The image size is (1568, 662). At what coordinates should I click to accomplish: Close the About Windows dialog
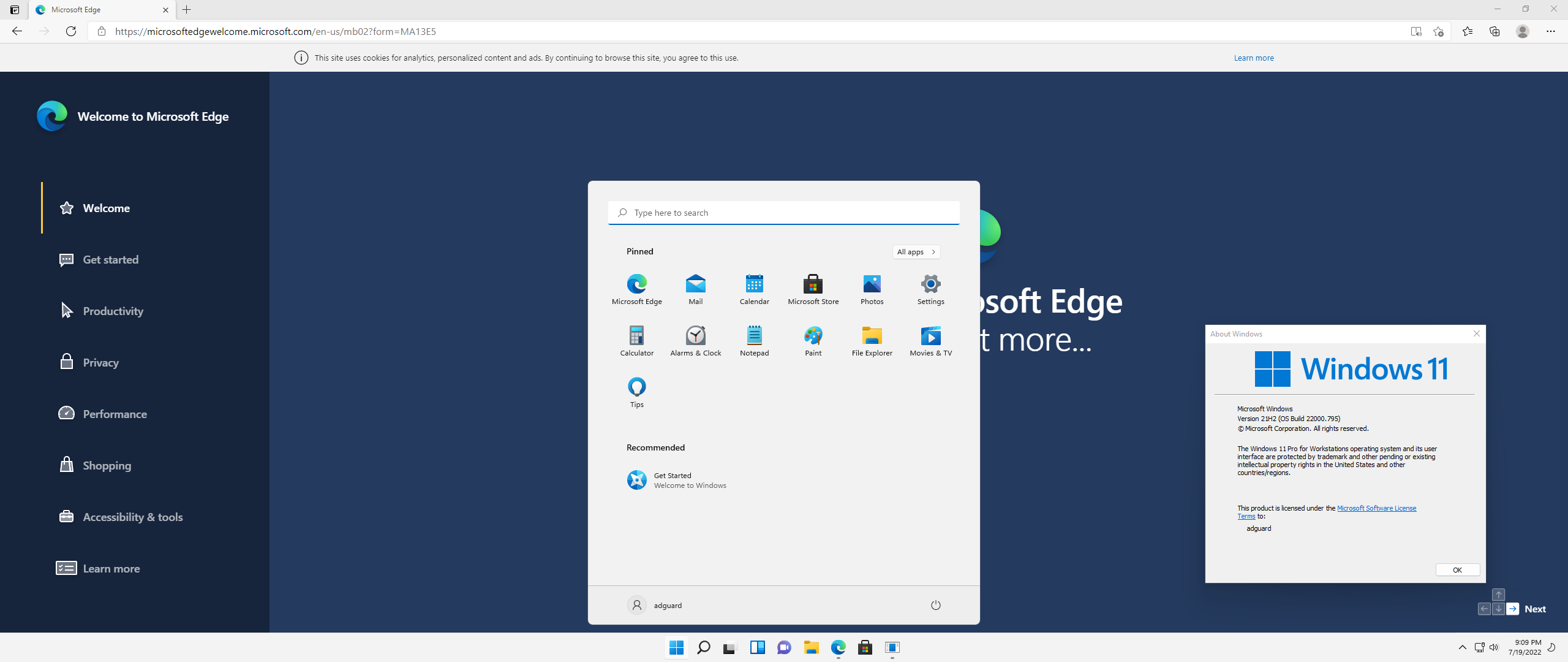pos(1476,333)
